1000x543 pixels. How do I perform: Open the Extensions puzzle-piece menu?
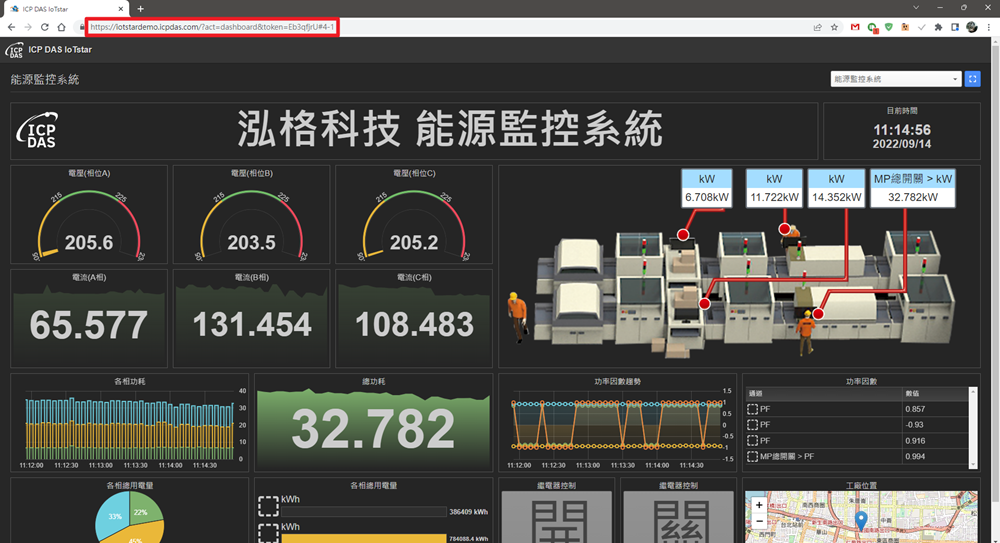[x=938, y=27]
